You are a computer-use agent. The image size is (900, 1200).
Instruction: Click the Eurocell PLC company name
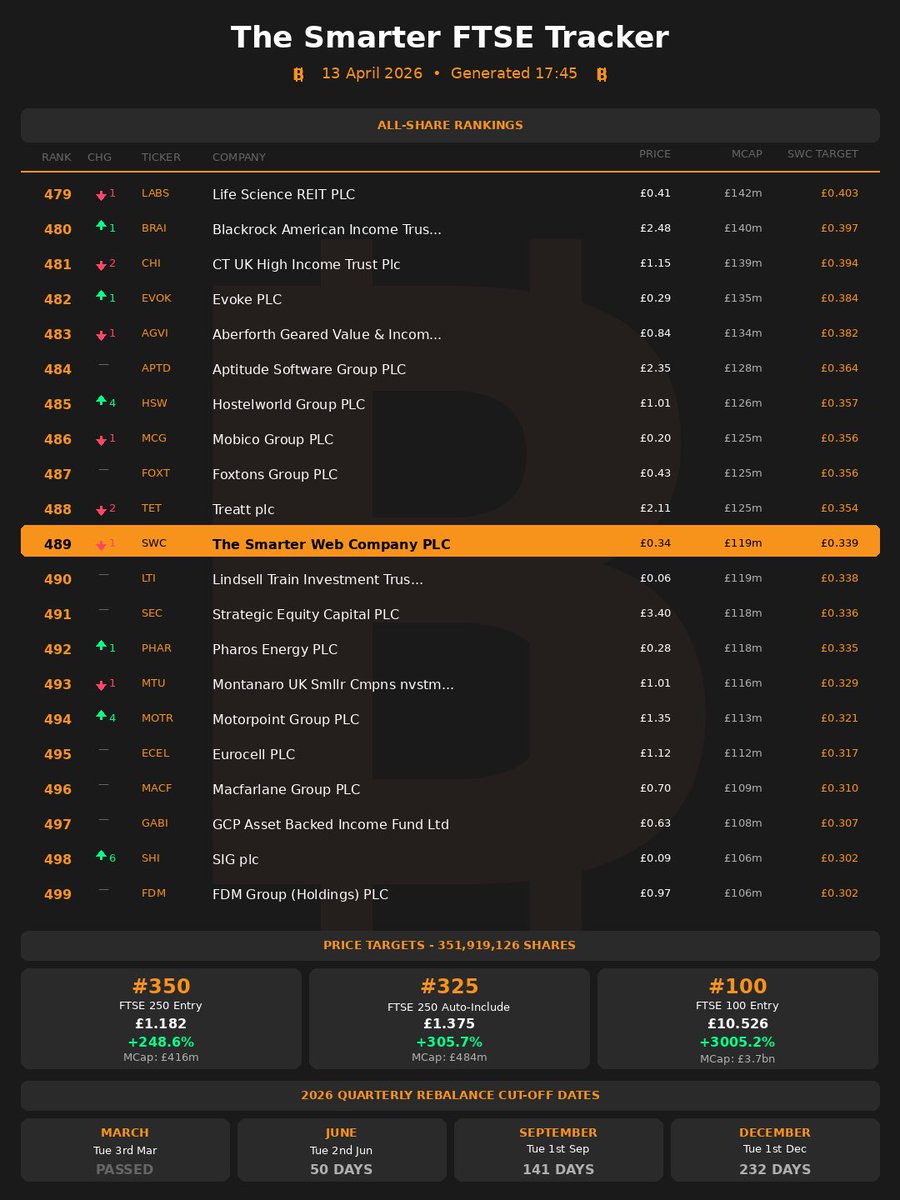pos(254,755)
